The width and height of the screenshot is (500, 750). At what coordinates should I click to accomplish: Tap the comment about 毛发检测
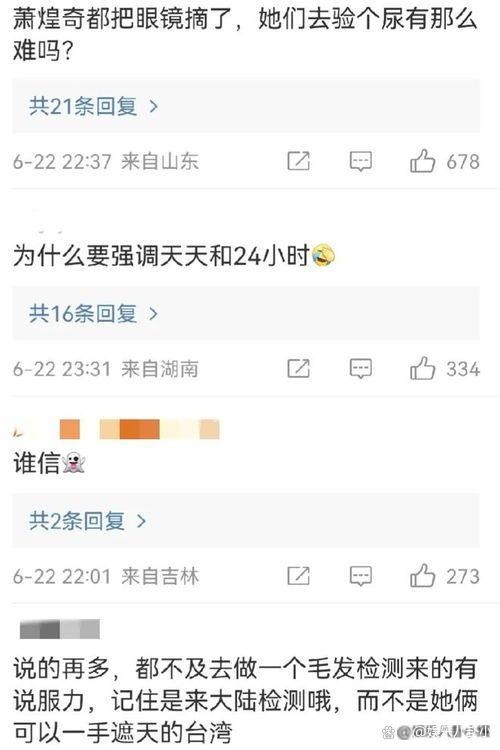(245, 700)
